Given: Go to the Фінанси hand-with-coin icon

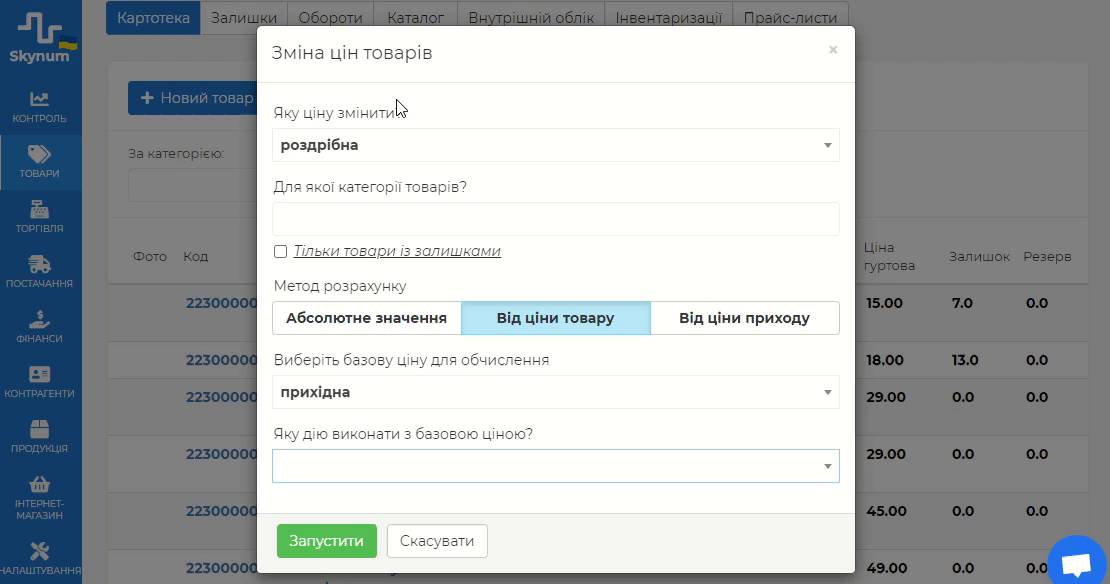Looking at the screenshot, I should [x=40, y=319].
